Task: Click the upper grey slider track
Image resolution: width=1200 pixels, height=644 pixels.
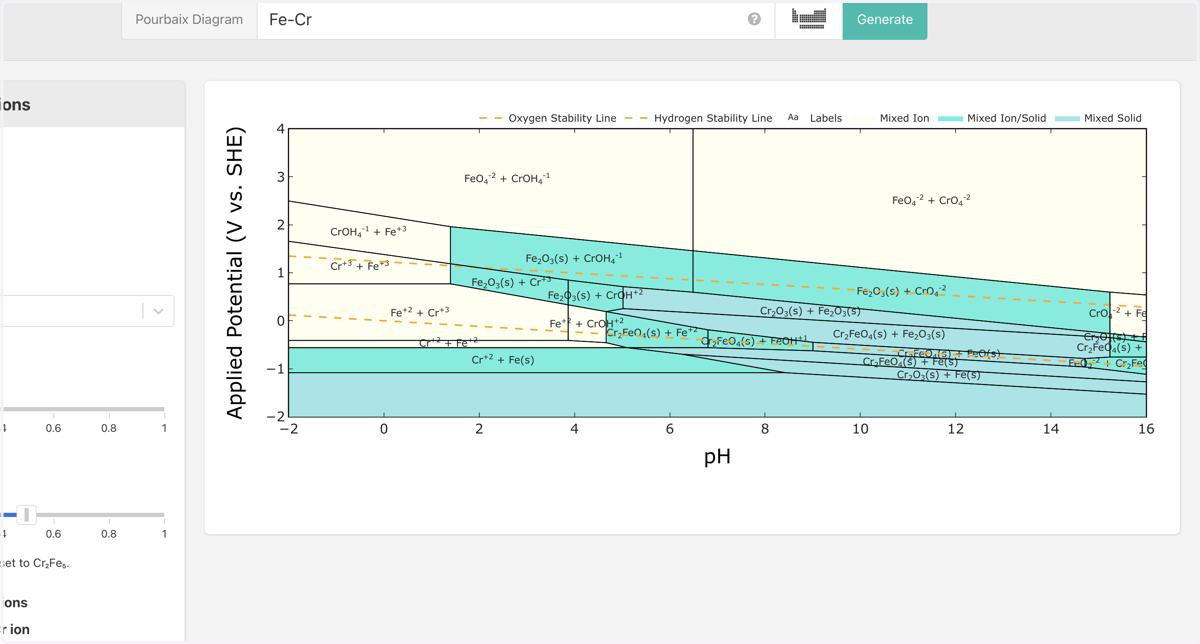Action: coord(82,409)
